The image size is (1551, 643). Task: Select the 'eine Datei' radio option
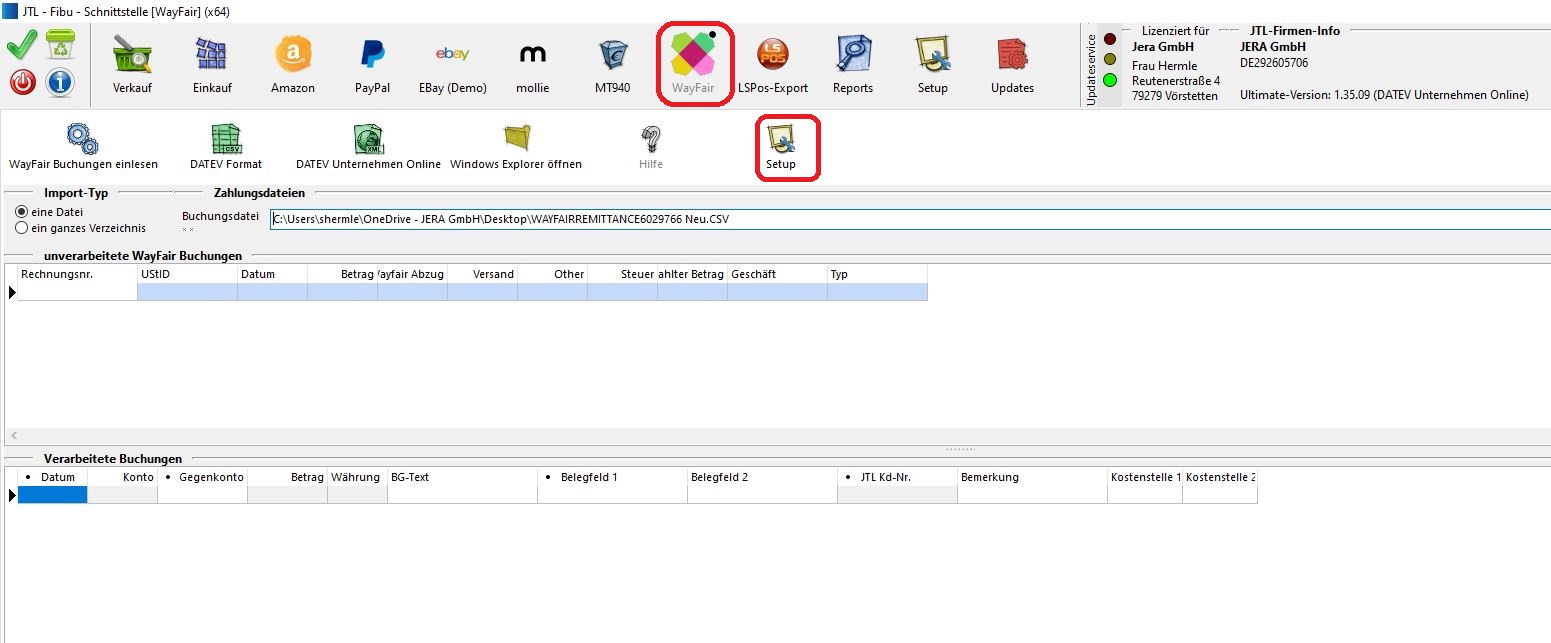coord(22,212)
